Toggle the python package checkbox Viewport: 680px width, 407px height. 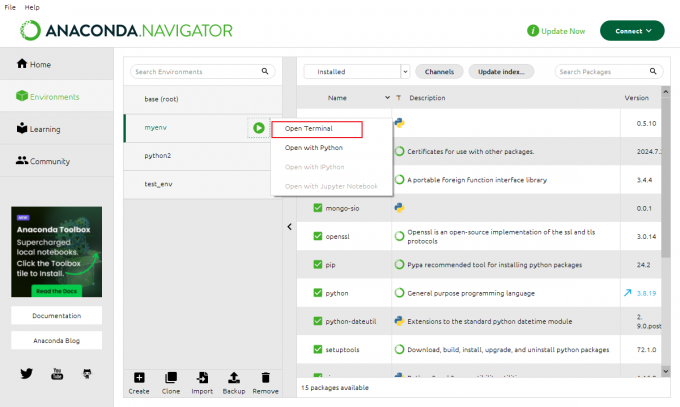pos(318,293)
